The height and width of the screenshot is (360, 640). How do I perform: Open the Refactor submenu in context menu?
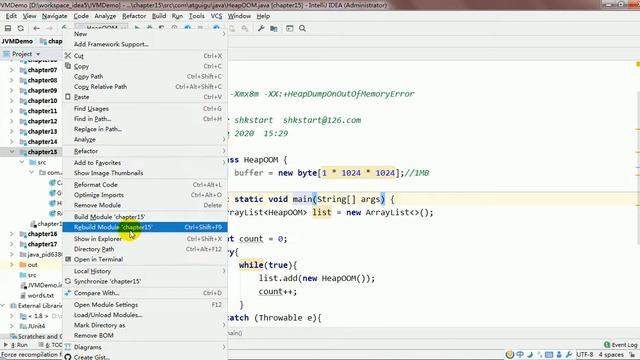pos(145,151)
